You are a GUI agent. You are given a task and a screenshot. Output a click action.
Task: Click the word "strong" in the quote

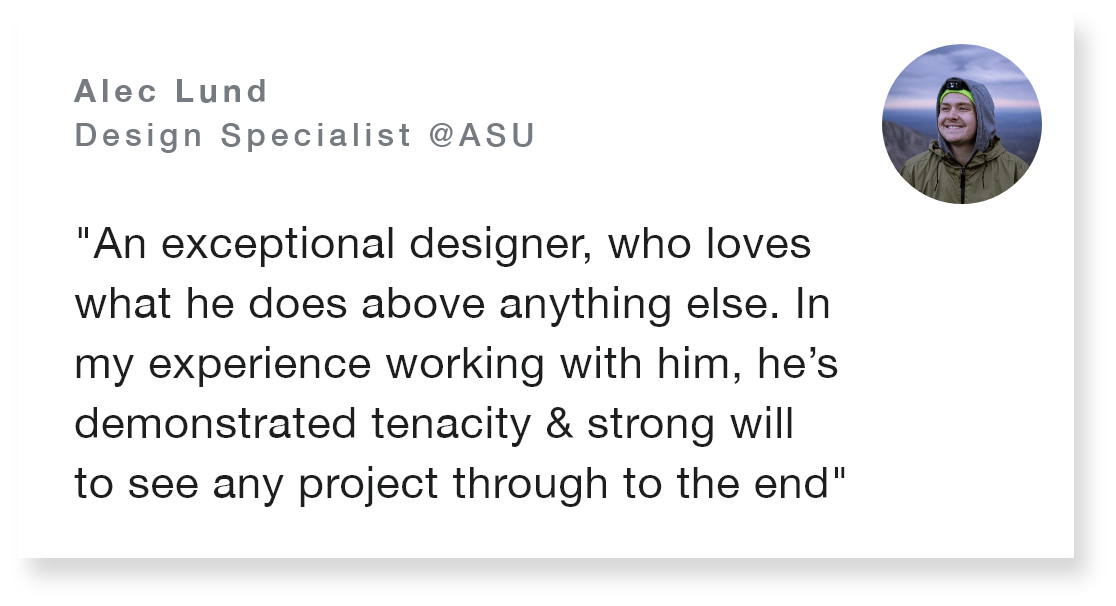pyautogui.click(x=650, y=424)
